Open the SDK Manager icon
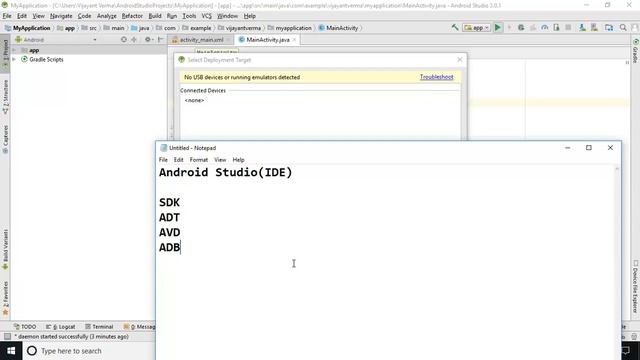The width and height of the screenshot is (640, 360). [594, 28]
